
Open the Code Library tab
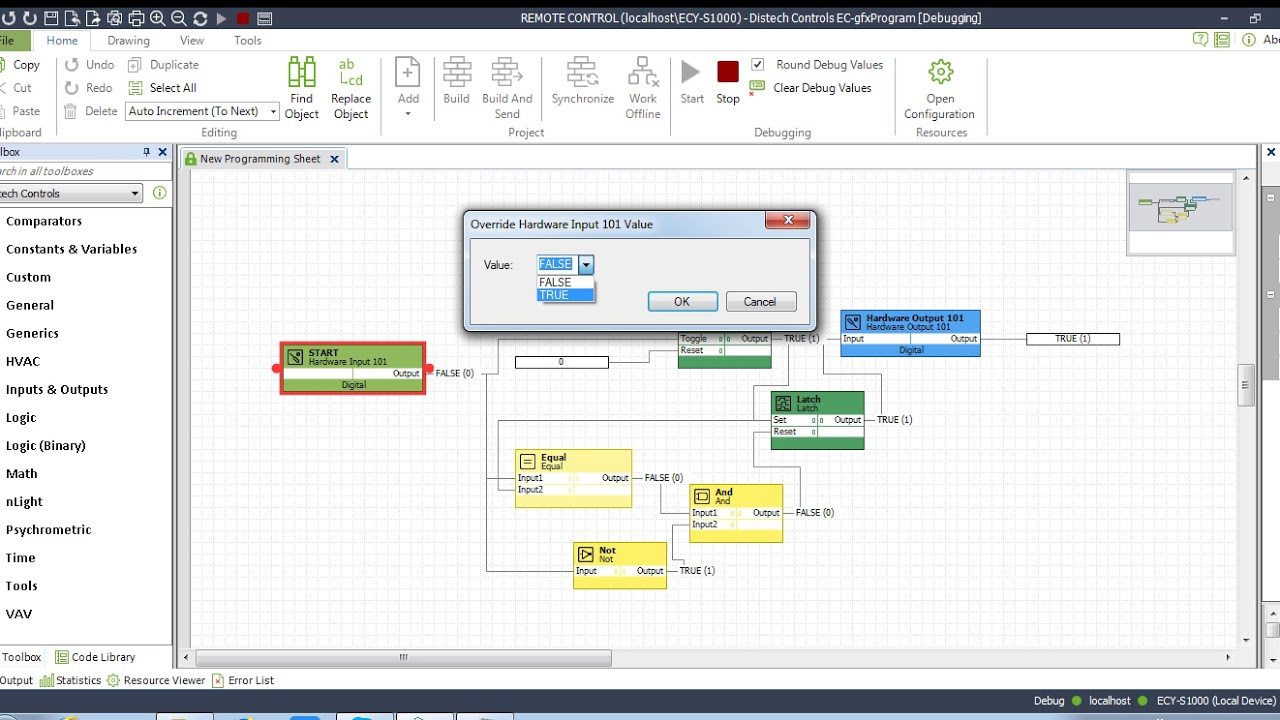pos(96,657)
